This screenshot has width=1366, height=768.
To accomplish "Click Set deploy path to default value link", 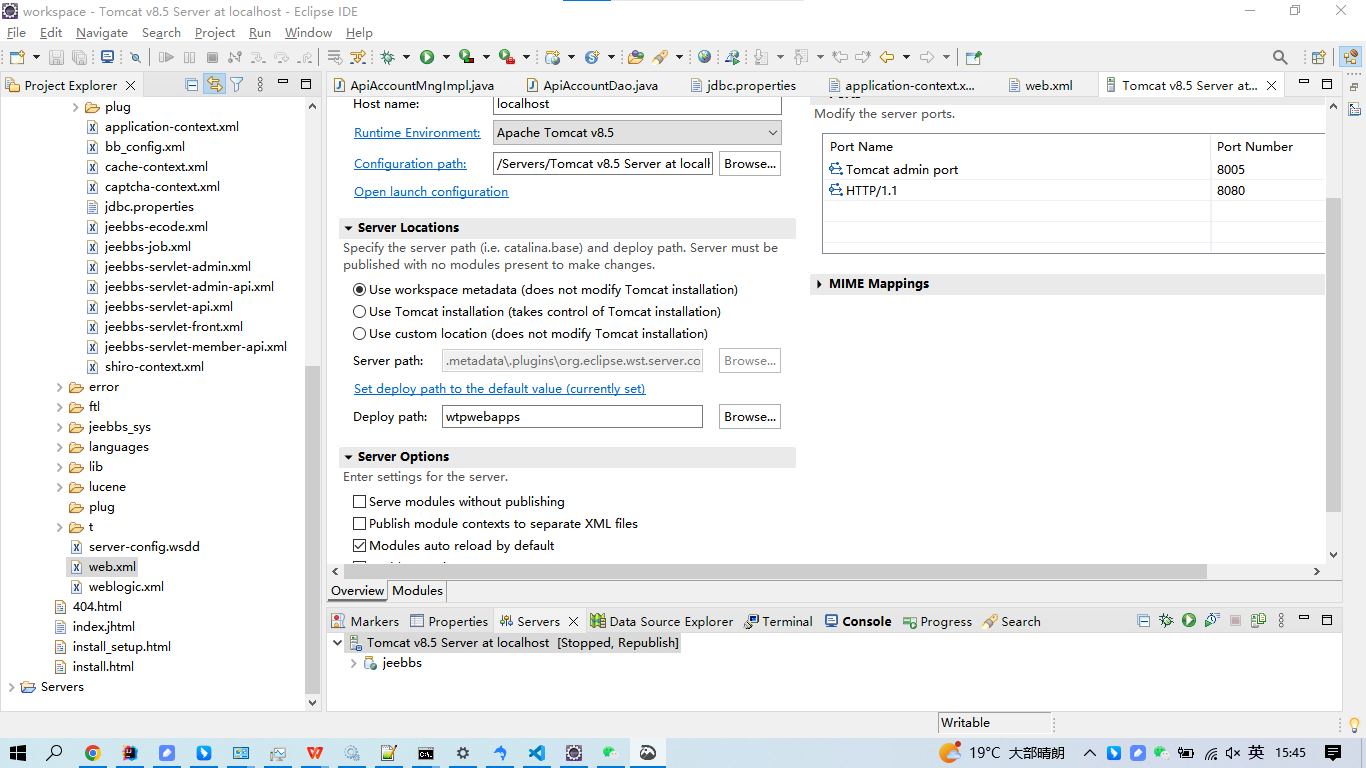I will (499, 389).
